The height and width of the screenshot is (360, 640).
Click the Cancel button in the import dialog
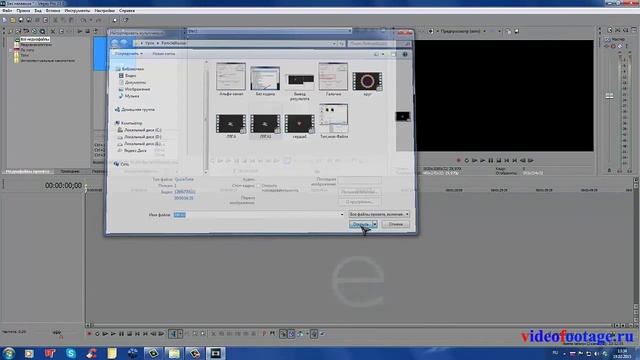(x=396, y=224)
